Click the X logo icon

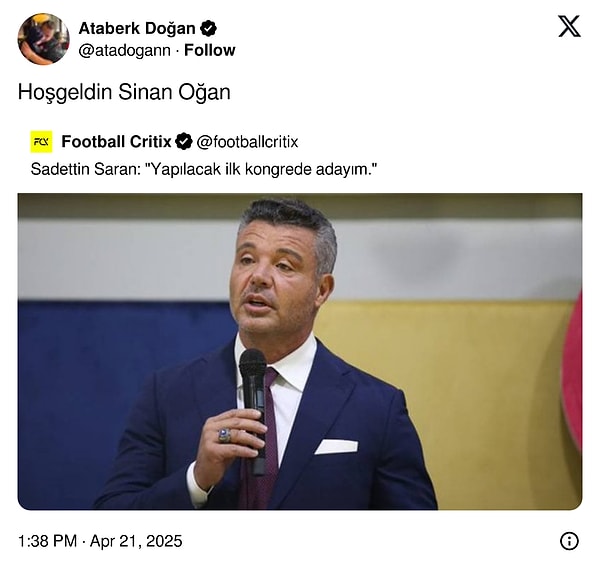569,27
